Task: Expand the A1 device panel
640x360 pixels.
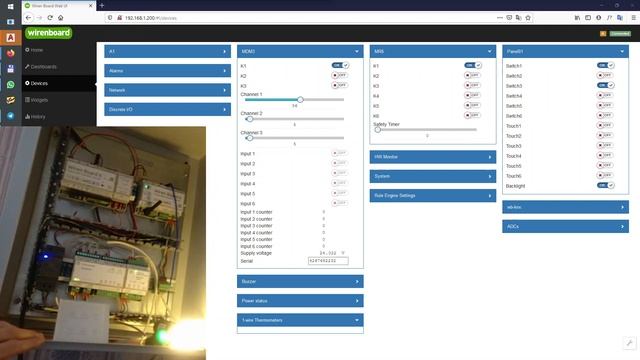Action: pyautogui.click(x=167, y=51)
